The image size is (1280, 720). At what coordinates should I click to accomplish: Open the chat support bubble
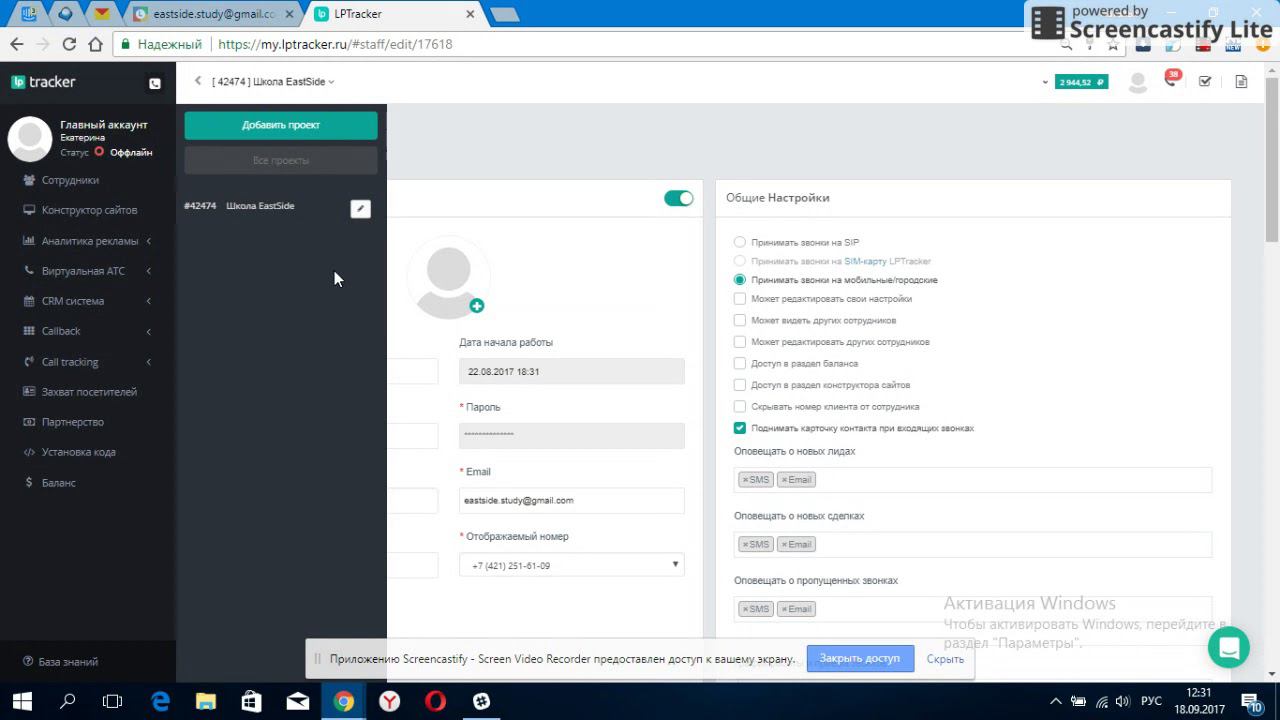(1229, 647)
